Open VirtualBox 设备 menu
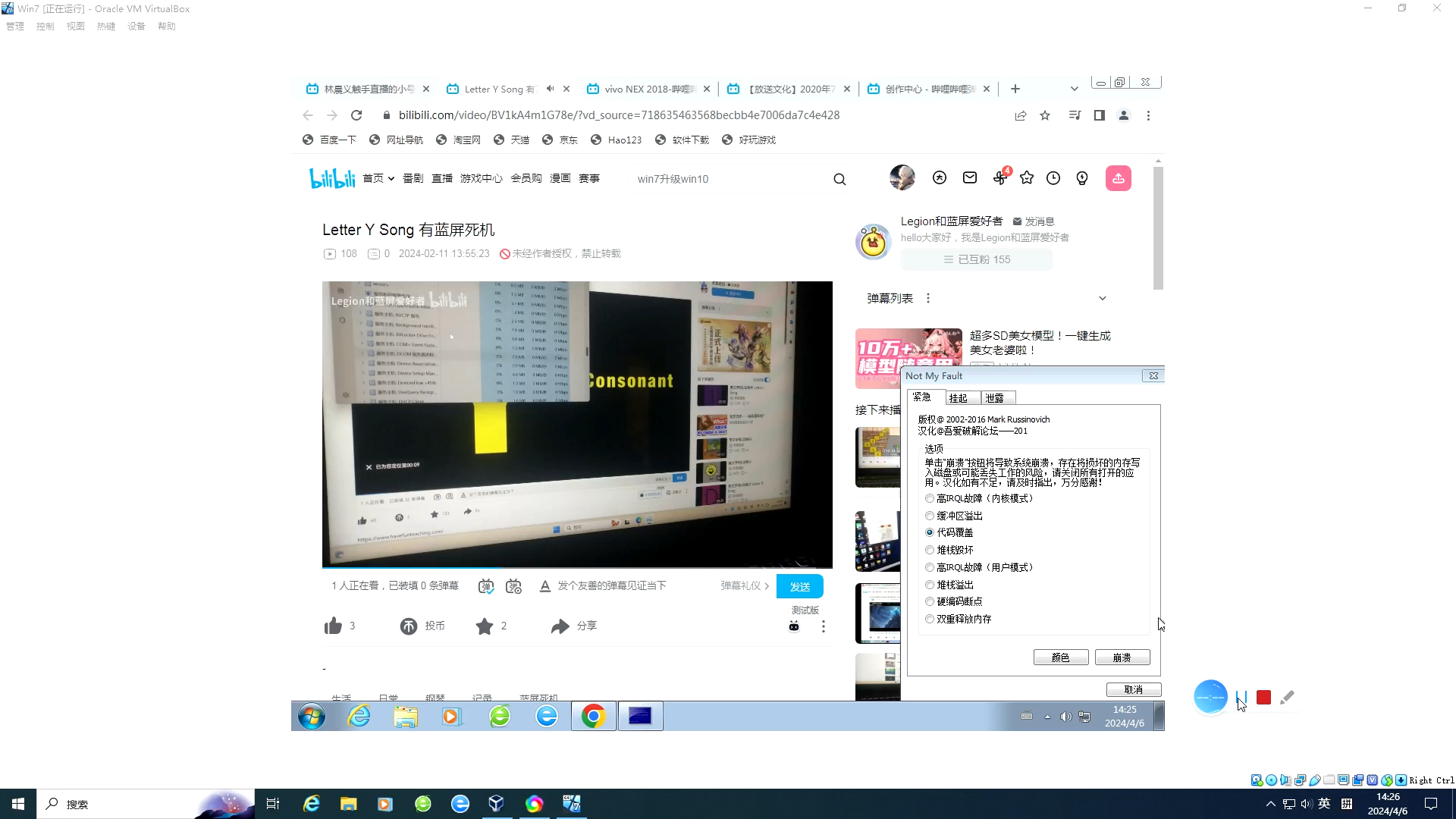The height and width of the screenshot is (819, 1456). [x=136, y=26]
